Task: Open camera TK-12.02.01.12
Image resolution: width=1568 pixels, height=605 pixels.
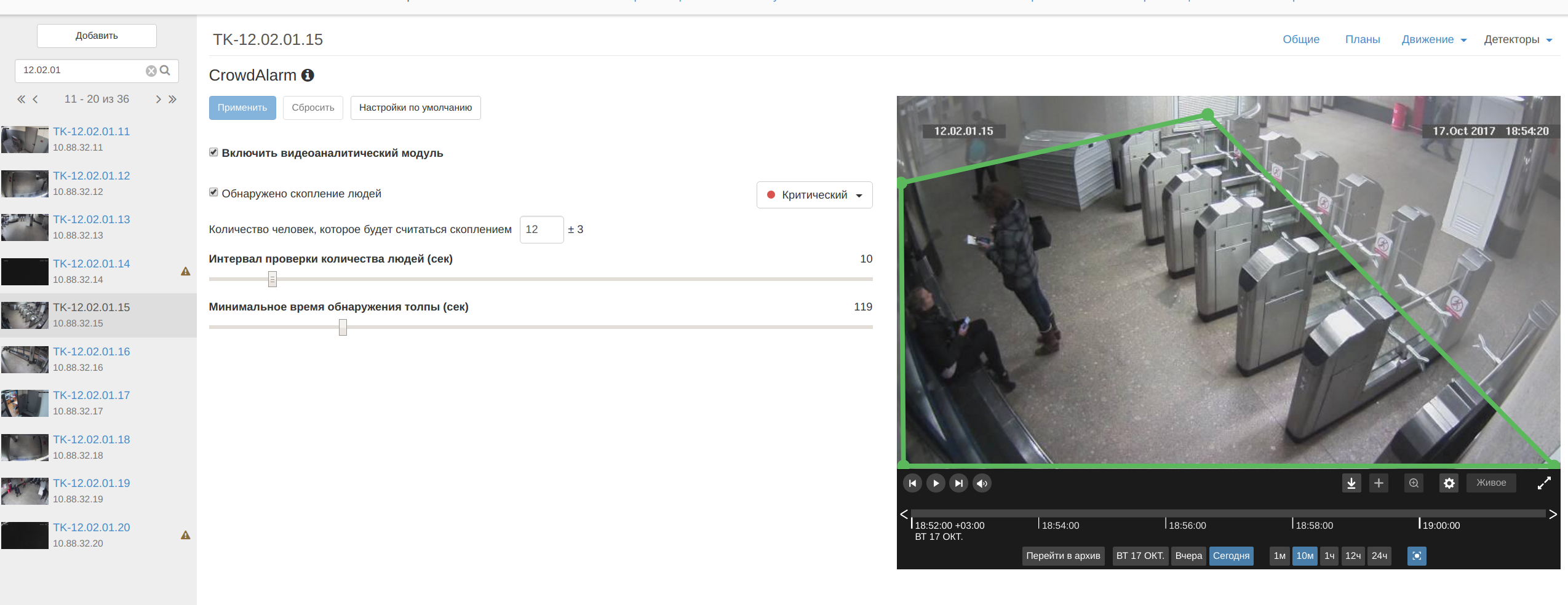Action: click(x=91, y=176)
